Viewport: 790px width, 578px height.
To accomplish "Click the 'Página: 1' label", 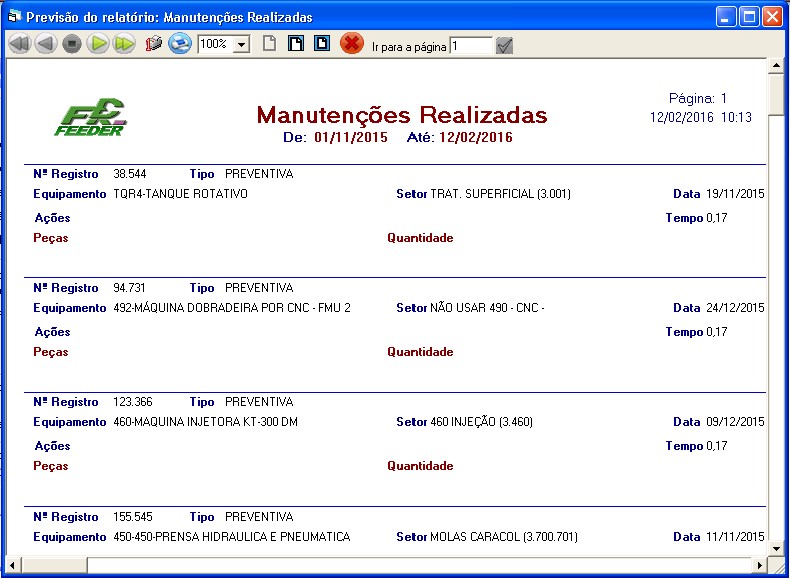I will [698, 98].
